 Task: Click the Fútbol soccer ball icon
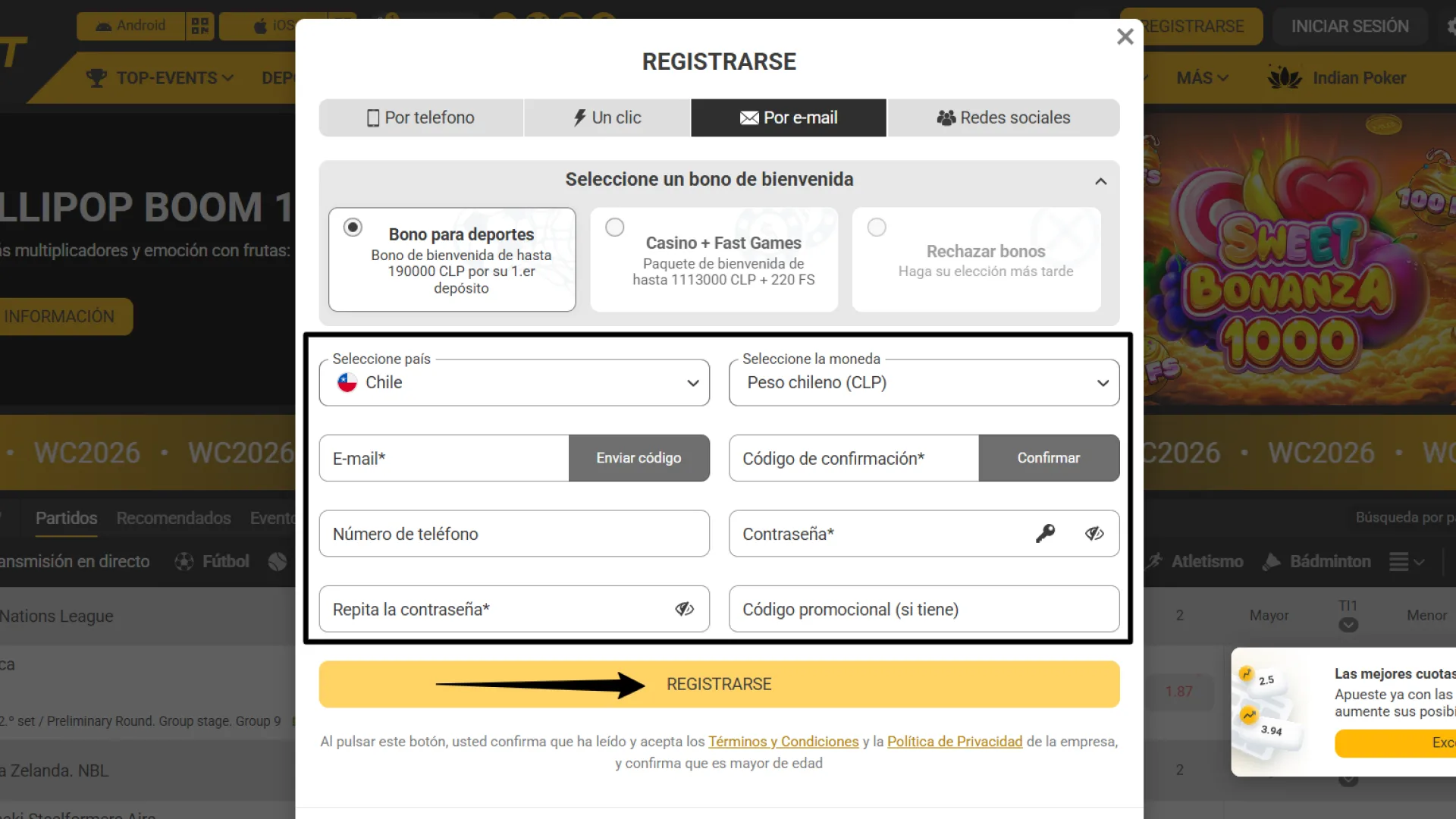(184, 562)
